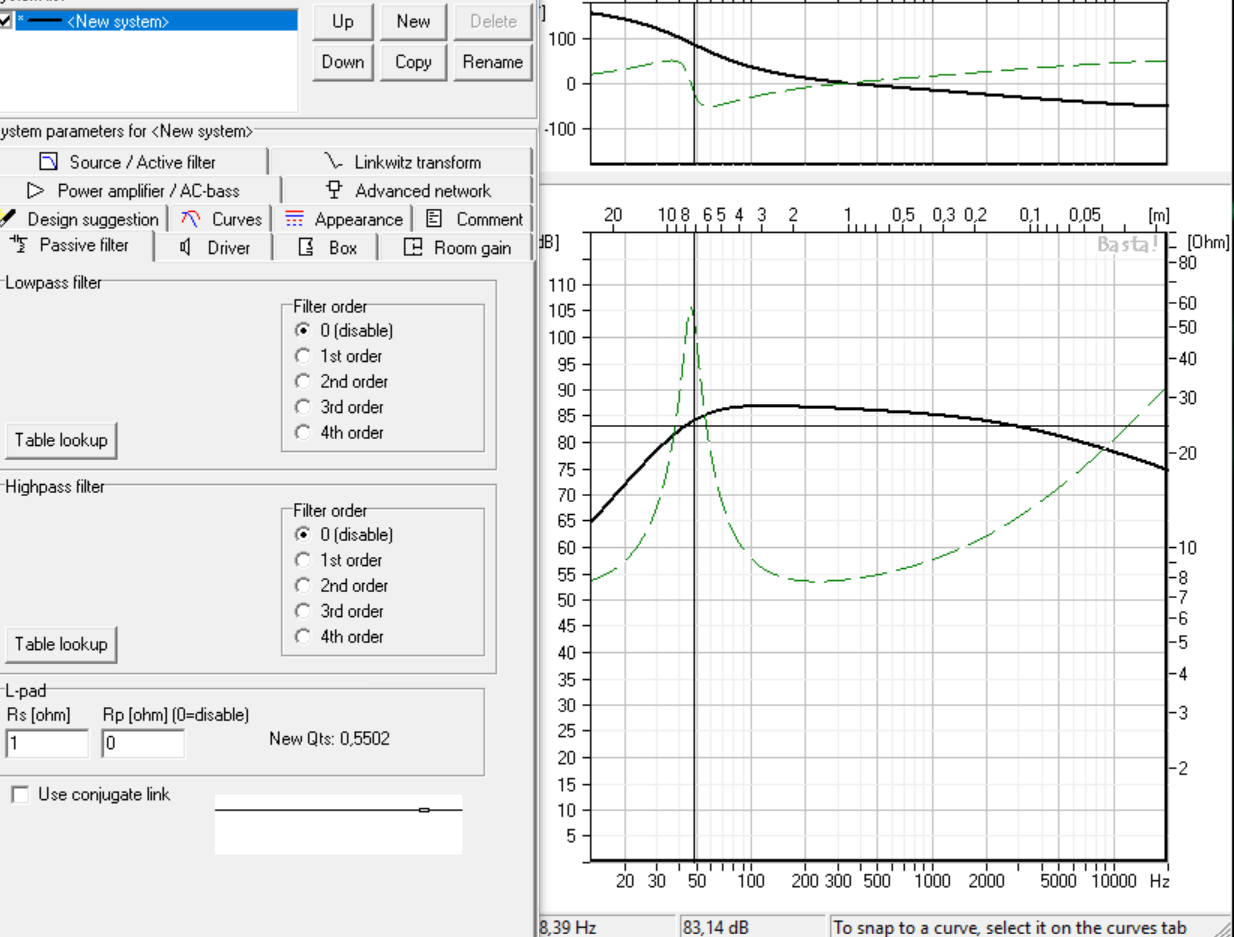Viewport: 1234px width, 937px height.
Task: Click the Passive filter tab icon
Action: coord(19,245)
